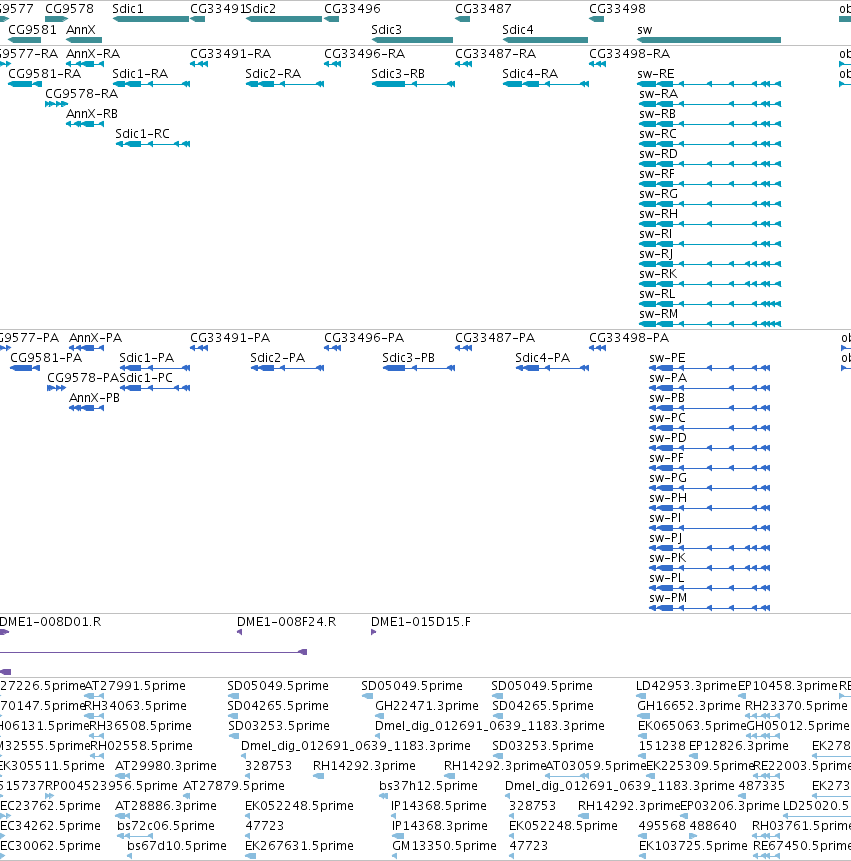851x861 pixels.
Task: Click the Sdic4-PA protein label
Action: pyautogui.click(x=542, y=357)
